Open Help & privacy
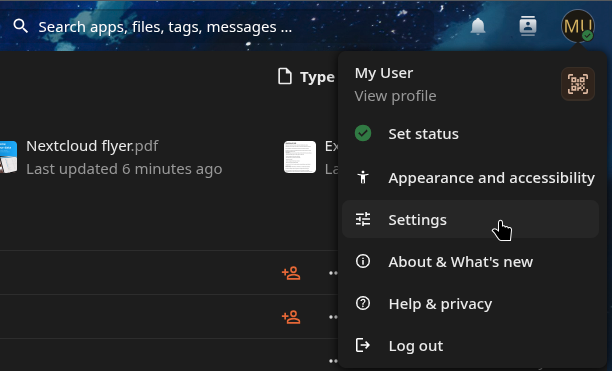 (470, 304)
